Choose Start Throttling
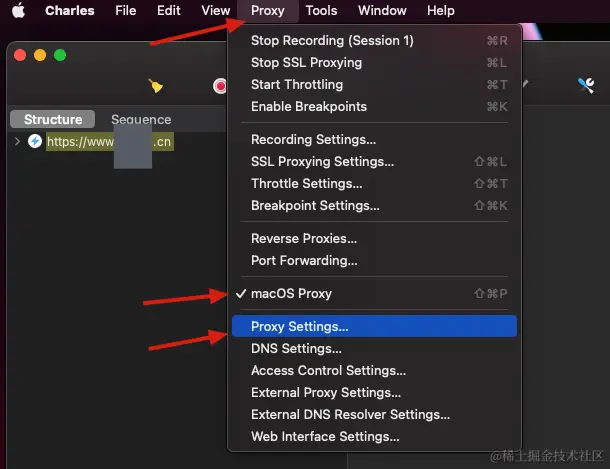Image resolution: width=610 pixels, height=469 pixels. [x=374, y=84]
